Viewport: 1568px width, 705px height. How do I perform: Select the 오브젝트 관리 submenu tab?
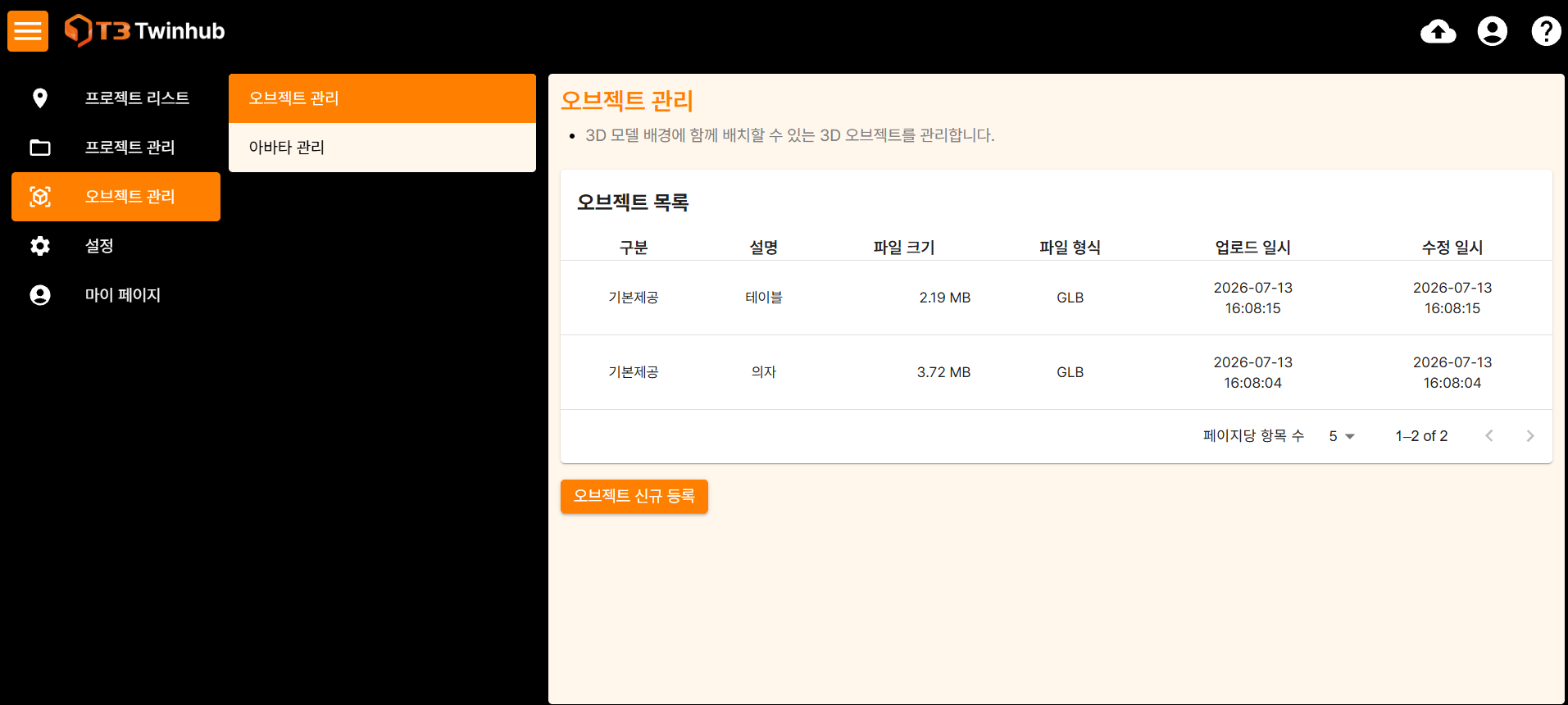tap(382, 98)
